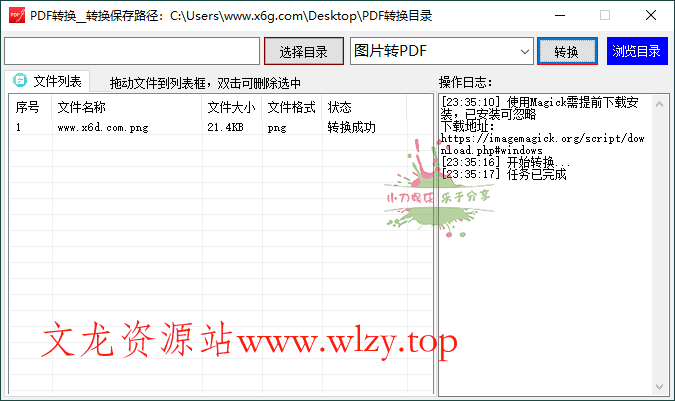Close the PDF转换 window
The width and height of the screenshot is (675, 401).
[651, 15]
